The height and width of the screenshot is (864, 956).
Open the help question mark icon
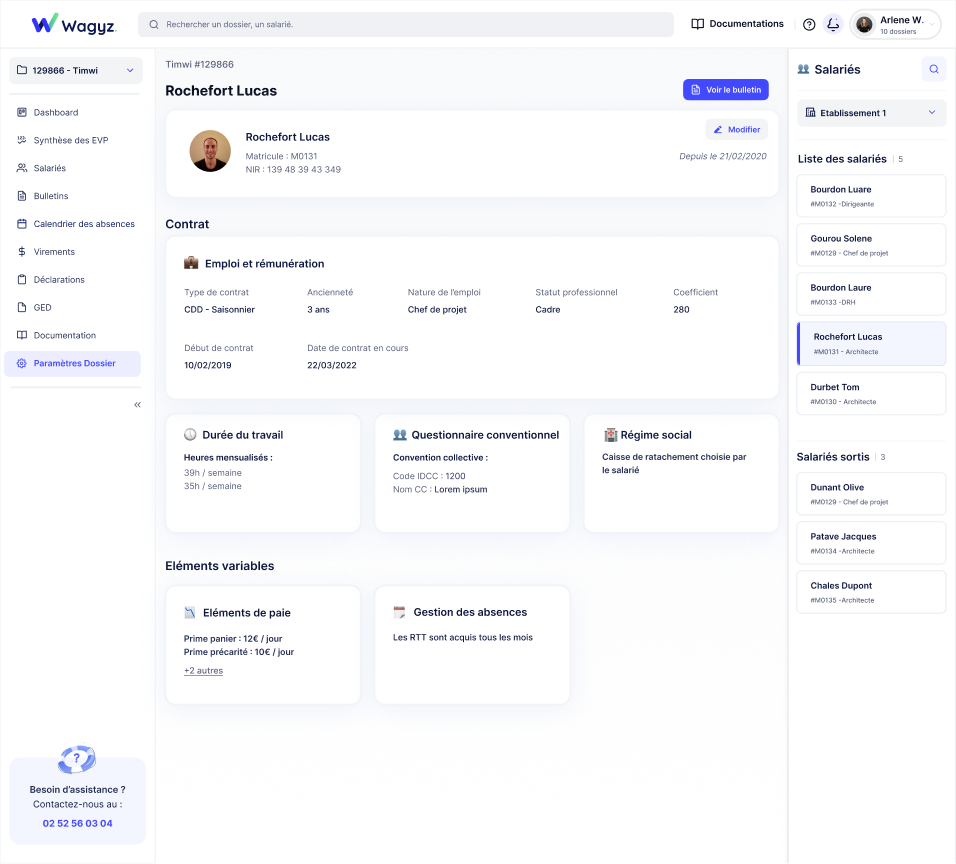(808, 24)
